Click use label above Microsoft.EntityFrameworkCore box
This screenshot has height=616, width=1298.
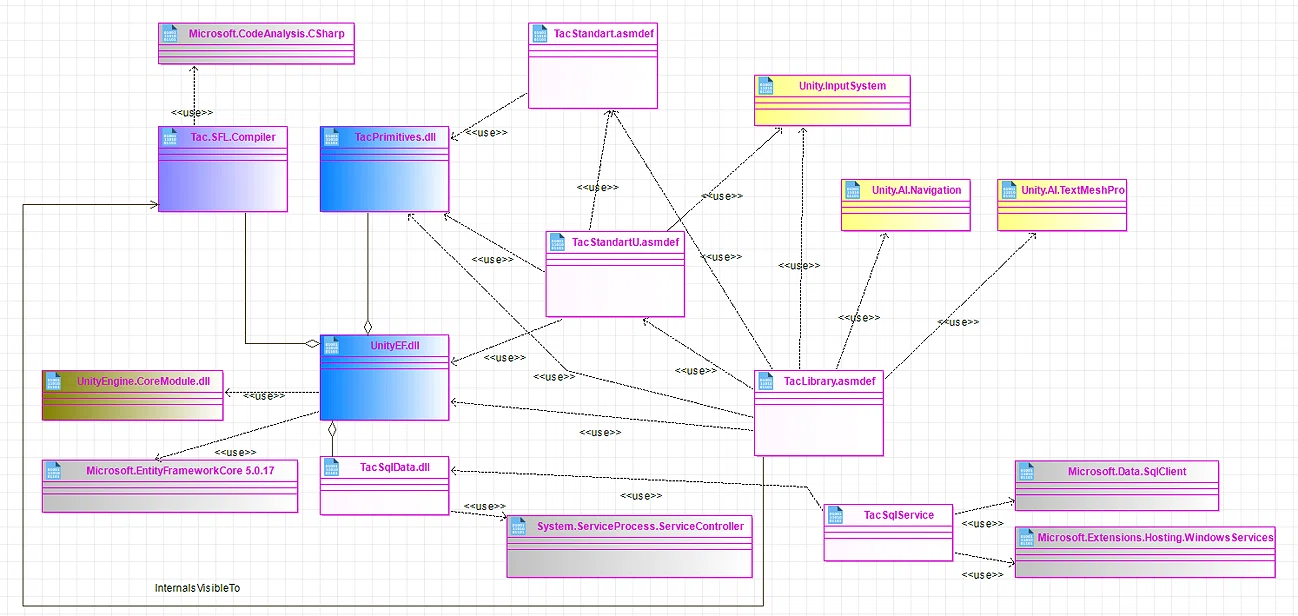coord(235,452)
